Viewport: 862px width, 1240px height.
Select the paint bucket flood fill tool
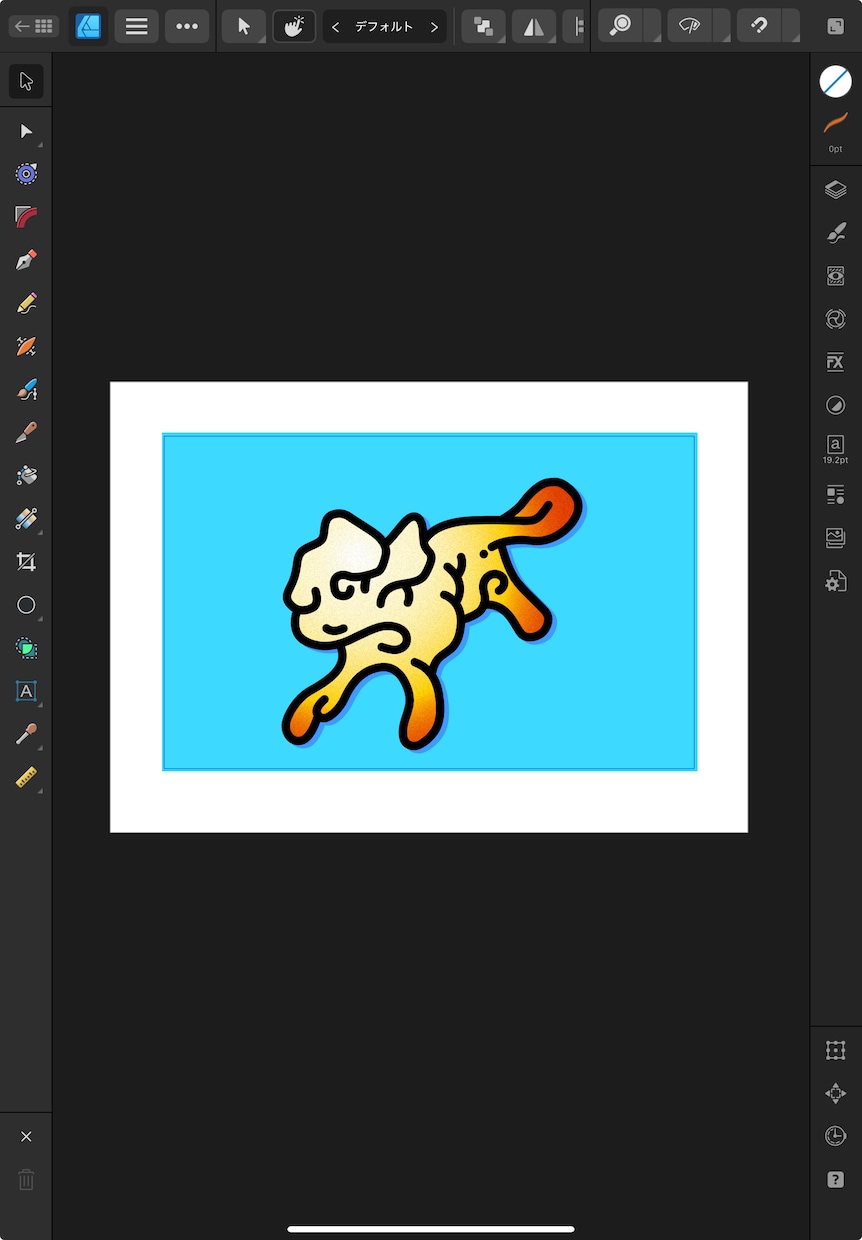[x=26, y=475]
